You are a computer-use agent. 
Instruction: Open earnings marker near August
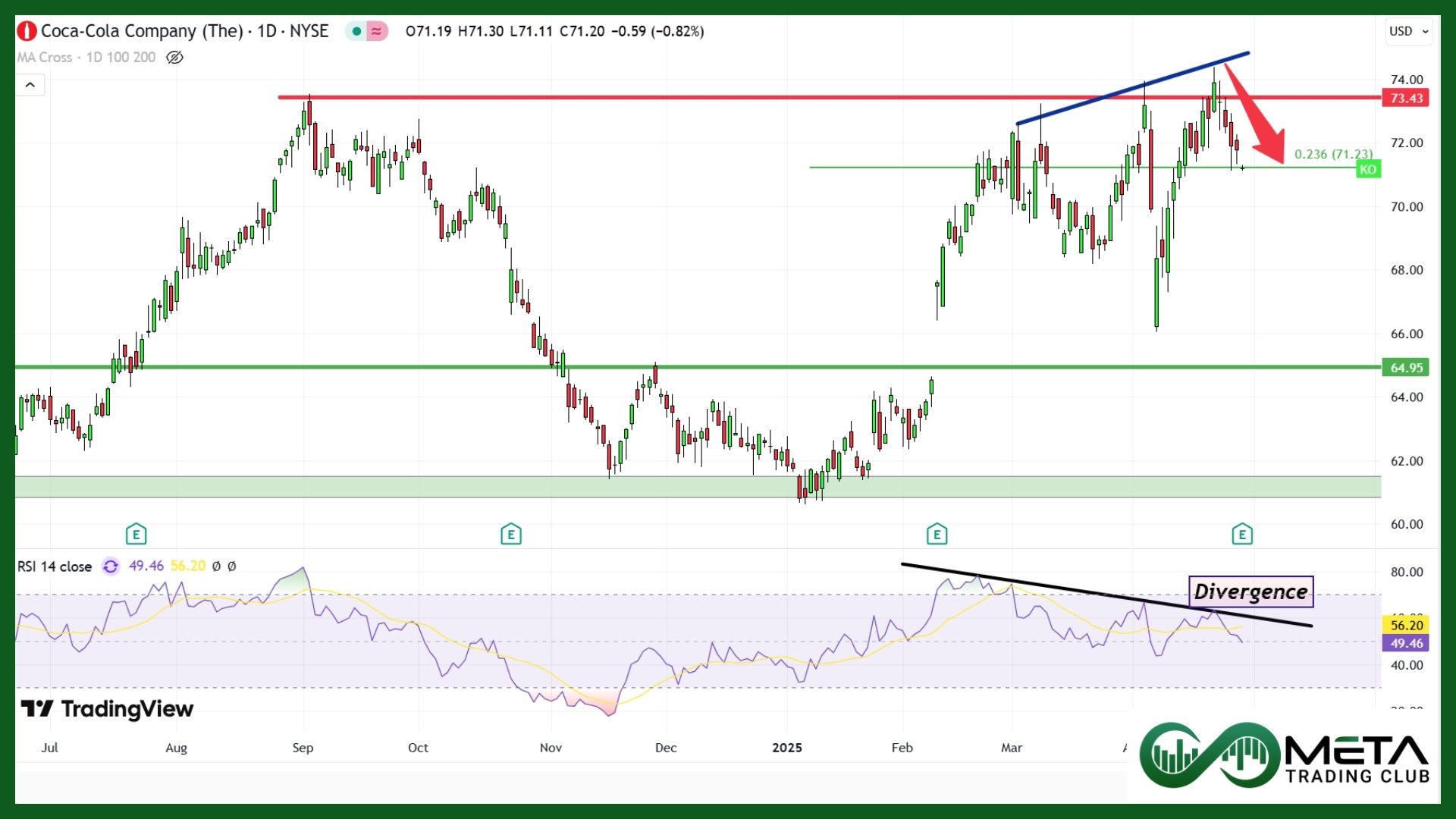click(136, 535)
